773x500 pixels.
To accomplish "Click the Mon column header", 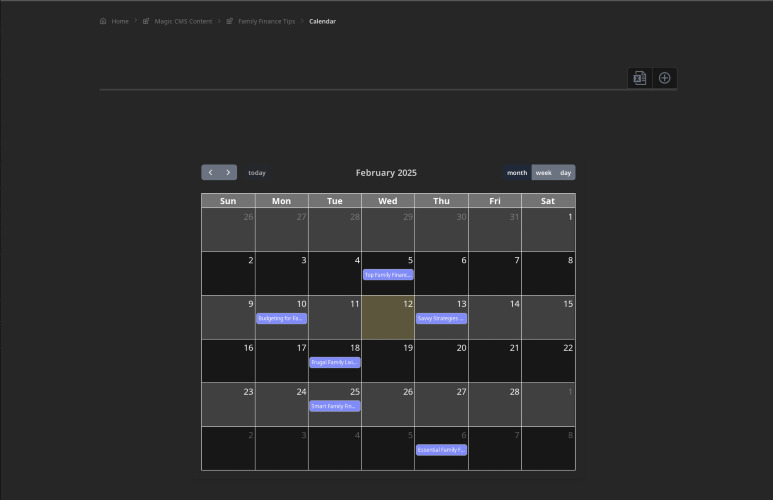I will 281,201.
